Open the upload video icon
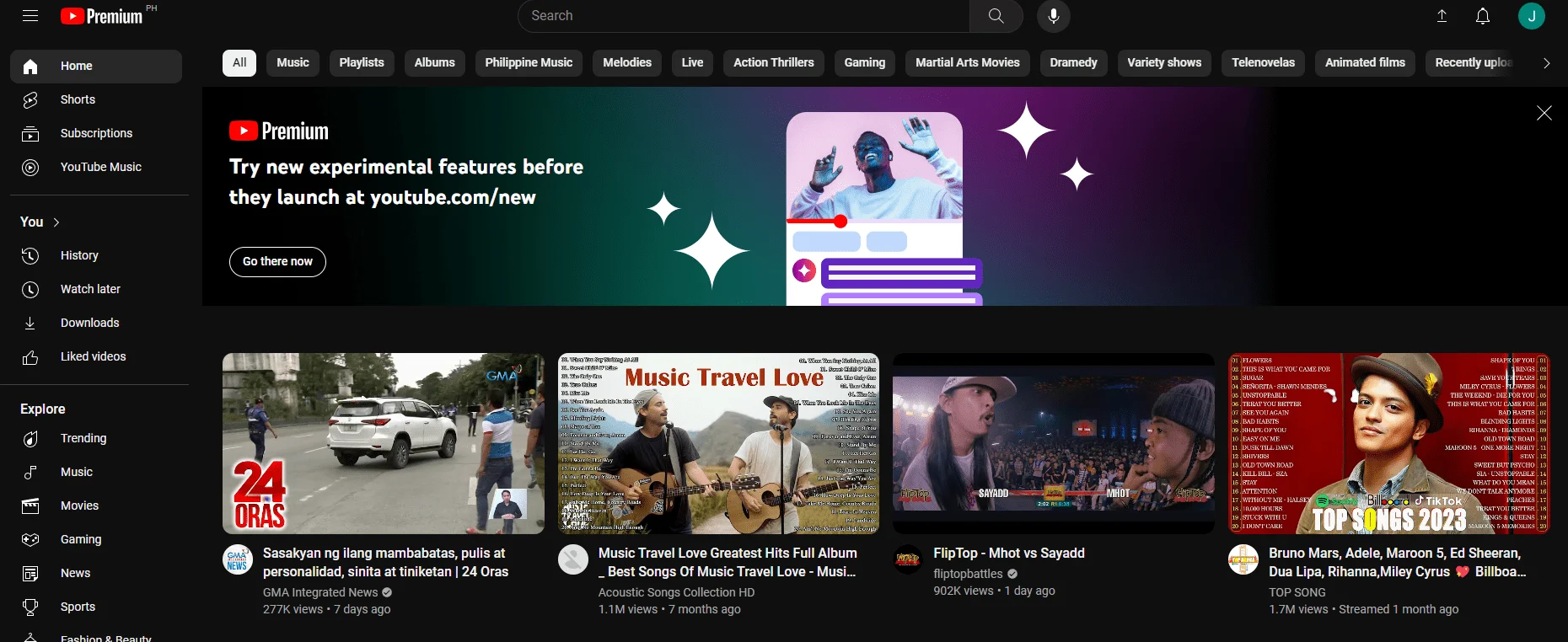1568x642 pixels. click(x=1442, y=16)
